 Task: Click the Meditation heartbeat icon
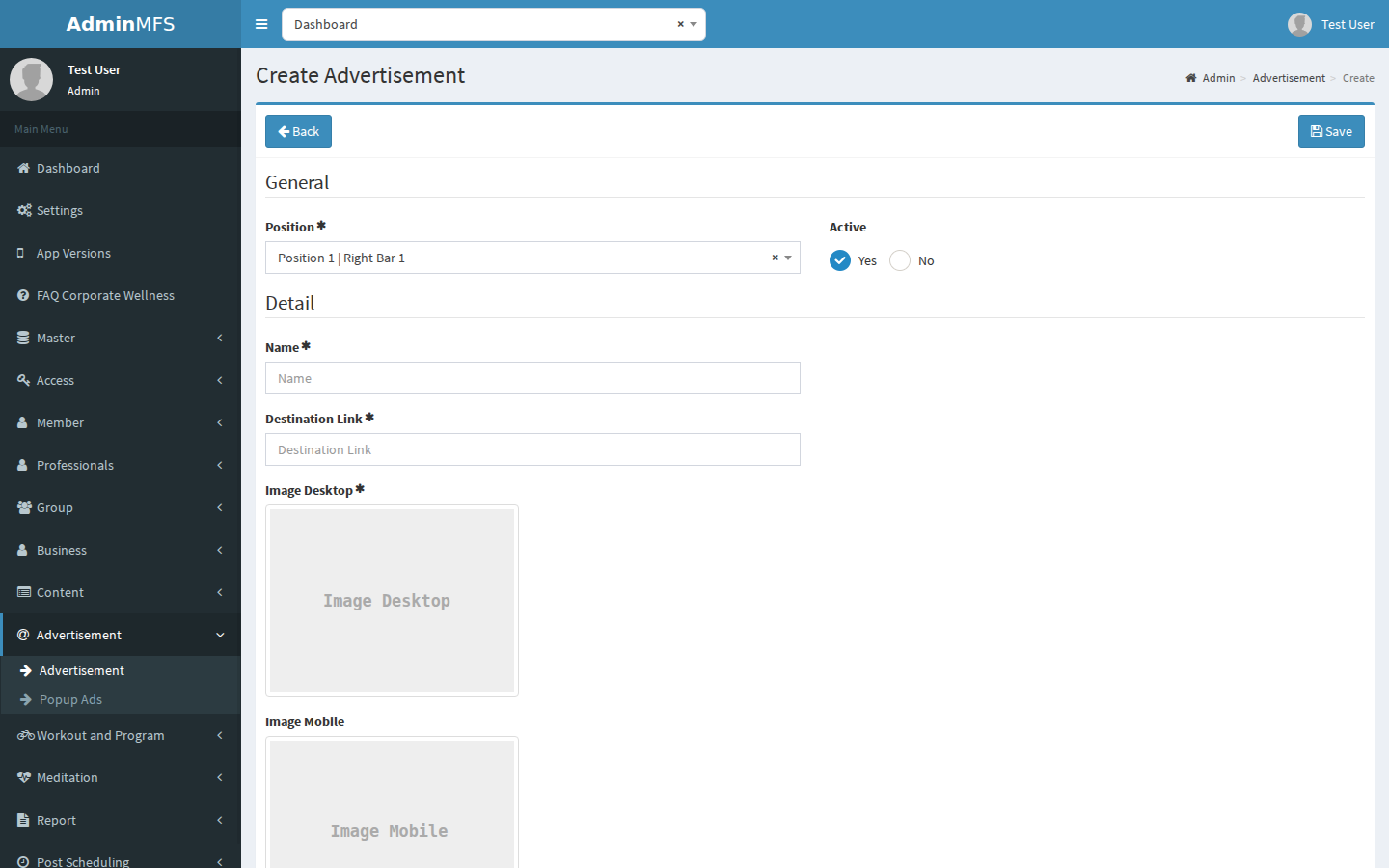[x=24, y=777]
